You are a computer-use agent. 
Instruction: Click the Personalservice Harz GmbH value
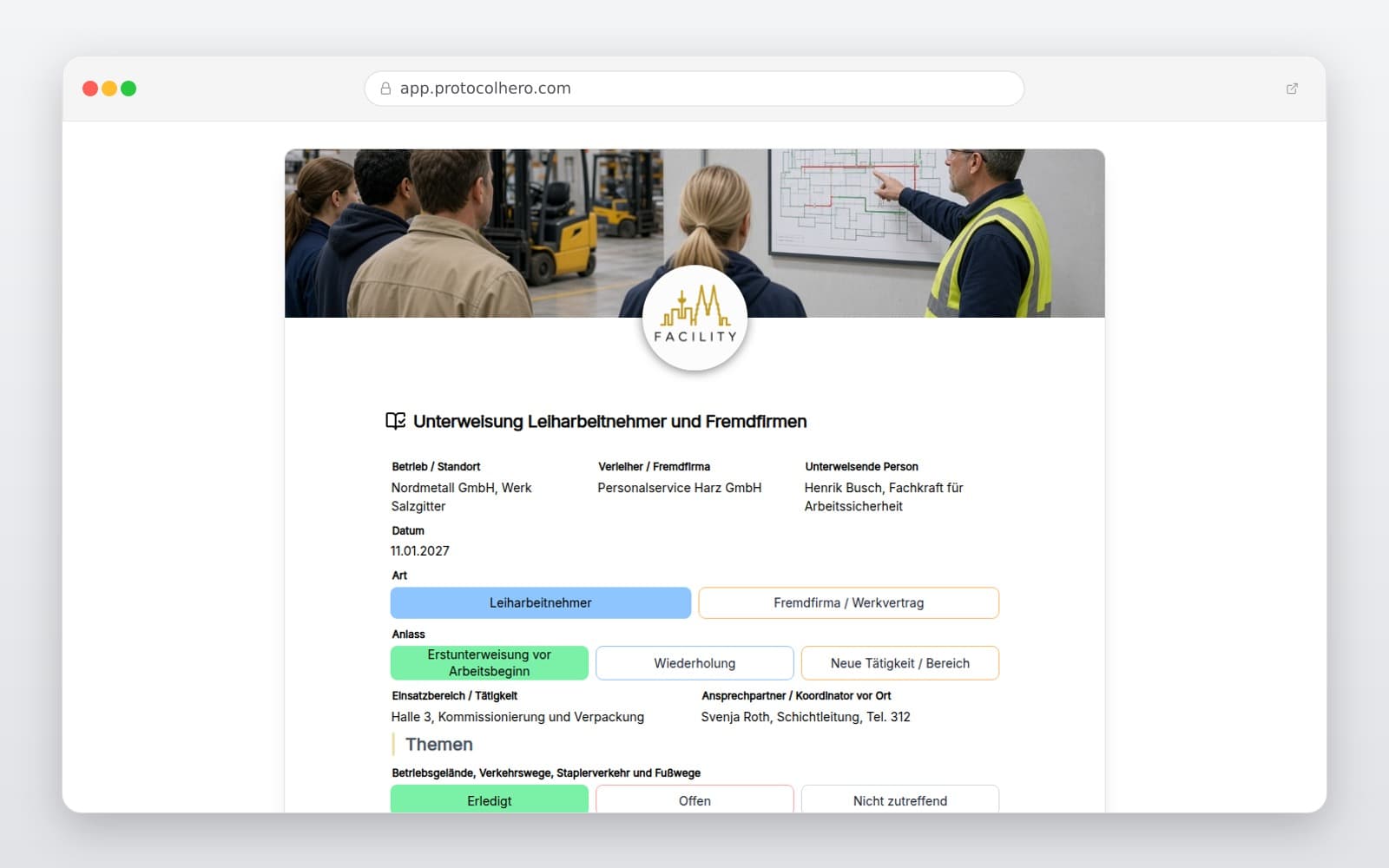click(679, 488)
